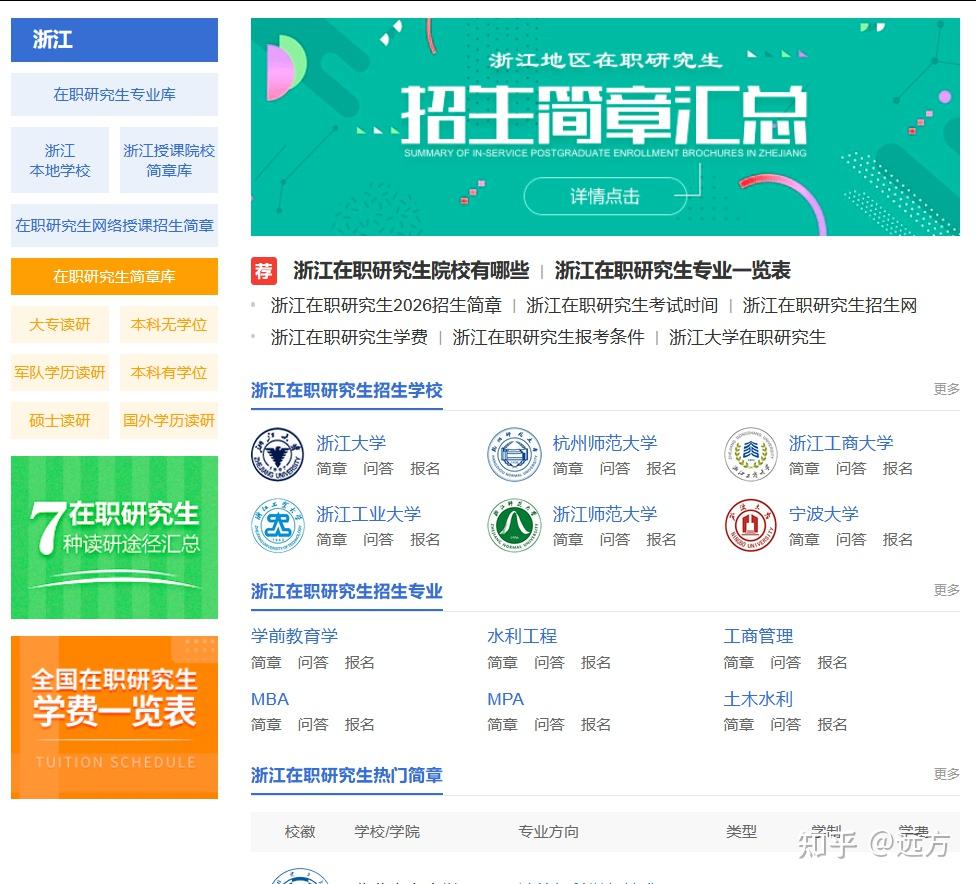The height and width of the screenshot is (884, 976).
Task: Open 学前教育学 major link
Action: point(294,636)
